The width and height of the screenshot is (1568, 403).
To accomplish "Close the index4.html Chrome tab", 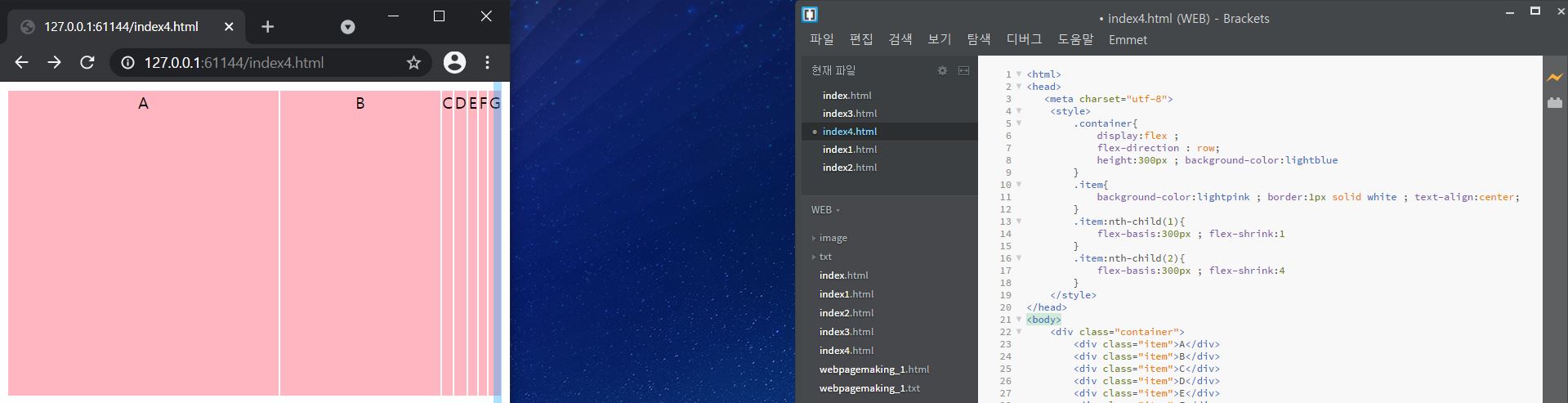I will [x=229, y=27].
